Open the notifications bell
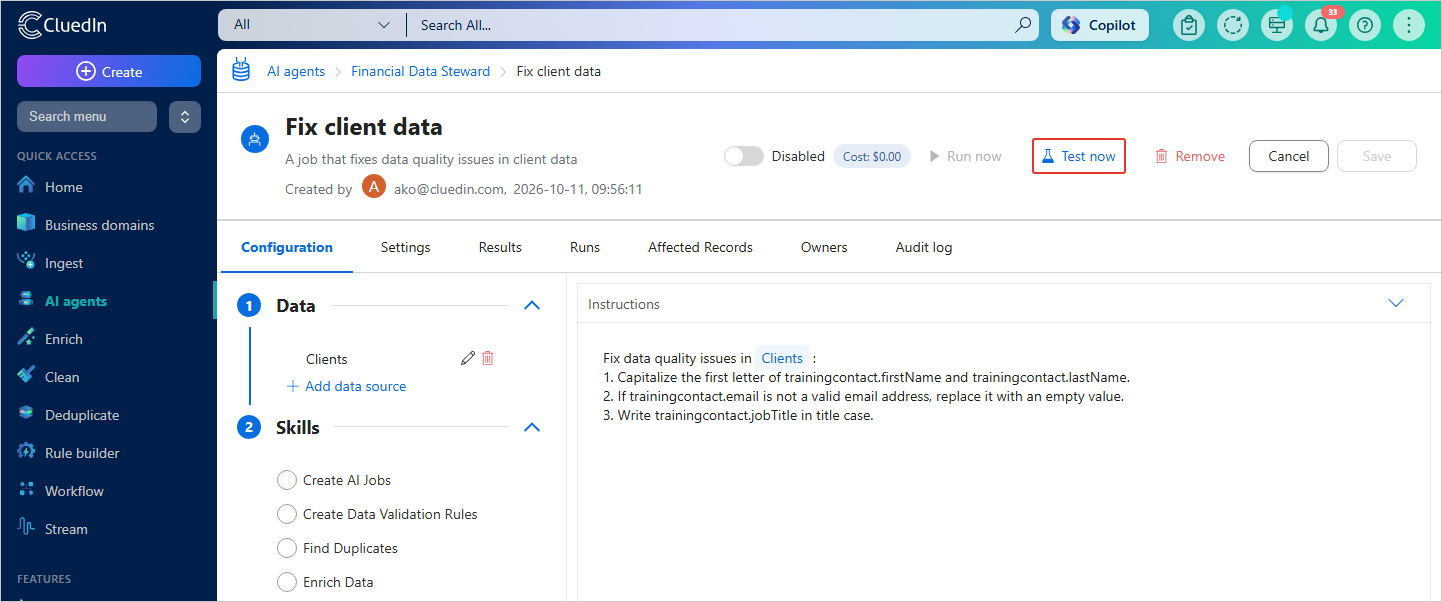Screen dimensions: 1442x602 pyautogui.click(x=1321, y=25)
